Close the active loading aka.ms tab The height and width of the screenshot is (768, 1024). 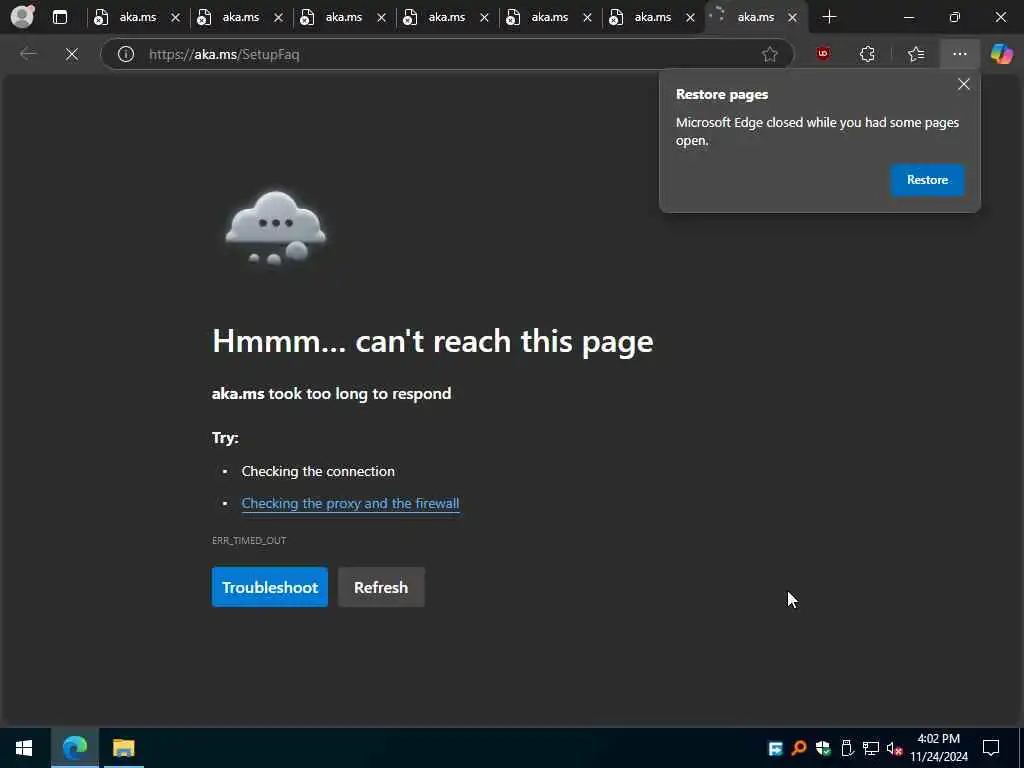click(792, 18)
